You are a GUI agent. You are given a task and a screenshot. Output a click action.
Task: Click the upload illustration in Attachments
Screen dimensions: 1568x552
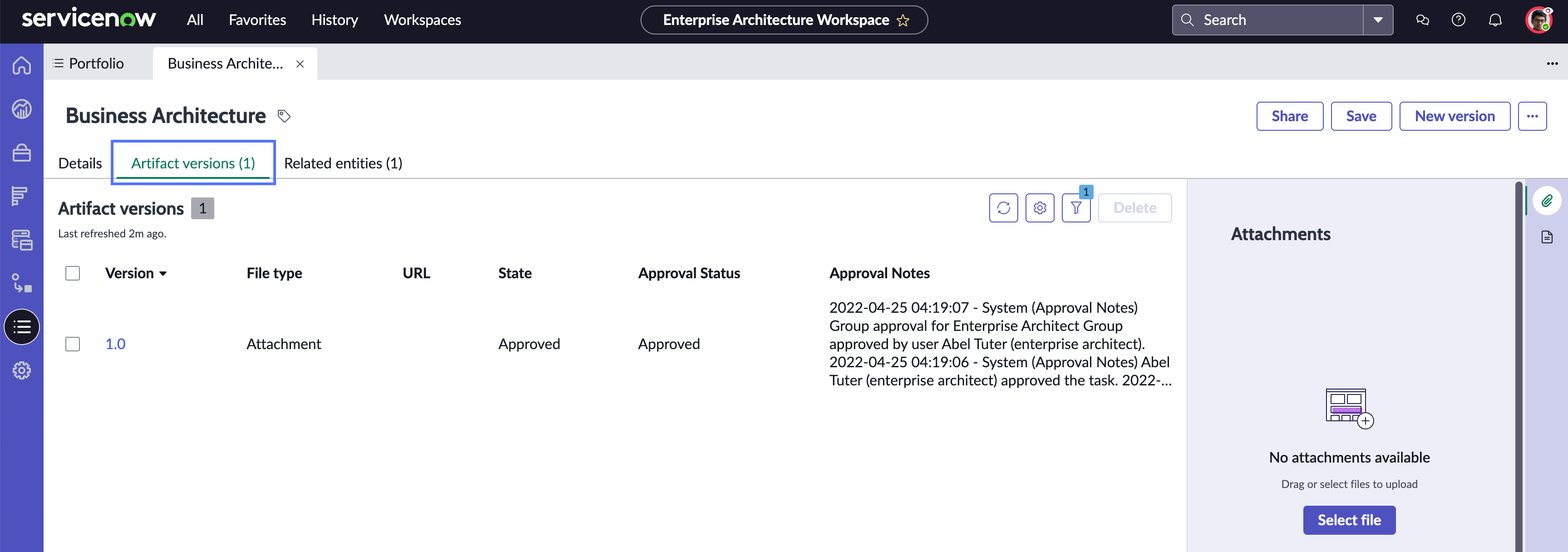click(1350, 409)
